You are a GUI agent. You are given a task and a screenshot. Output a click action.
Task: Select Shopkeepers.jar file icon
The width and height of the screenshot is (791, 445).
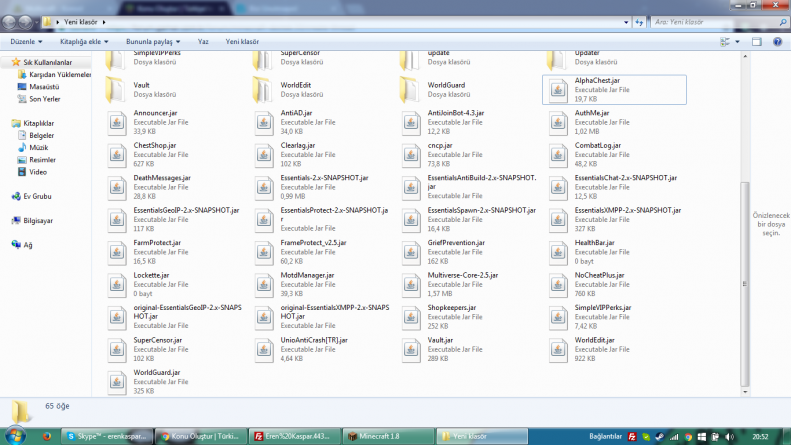pyautogui.click(x=411, y=317)
